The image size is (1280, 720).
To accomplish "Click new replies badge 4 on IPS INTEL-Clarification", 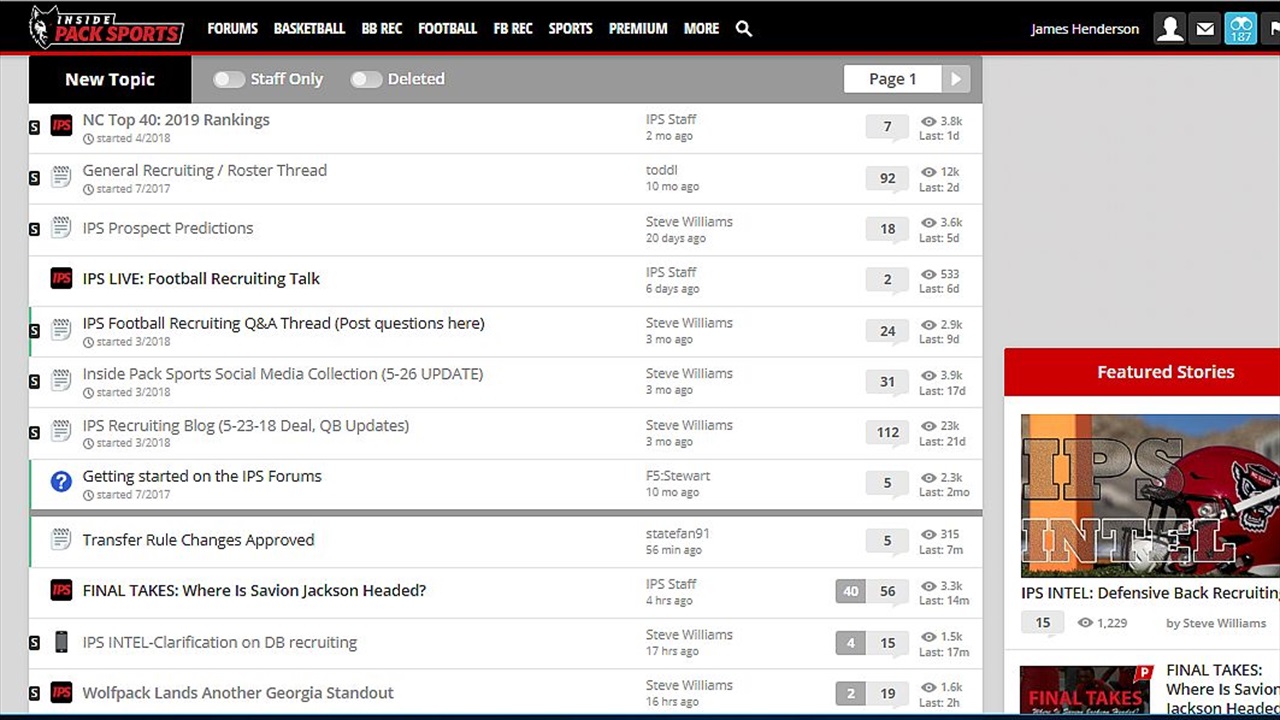I will pyautogui.click(x=850, y=643).
